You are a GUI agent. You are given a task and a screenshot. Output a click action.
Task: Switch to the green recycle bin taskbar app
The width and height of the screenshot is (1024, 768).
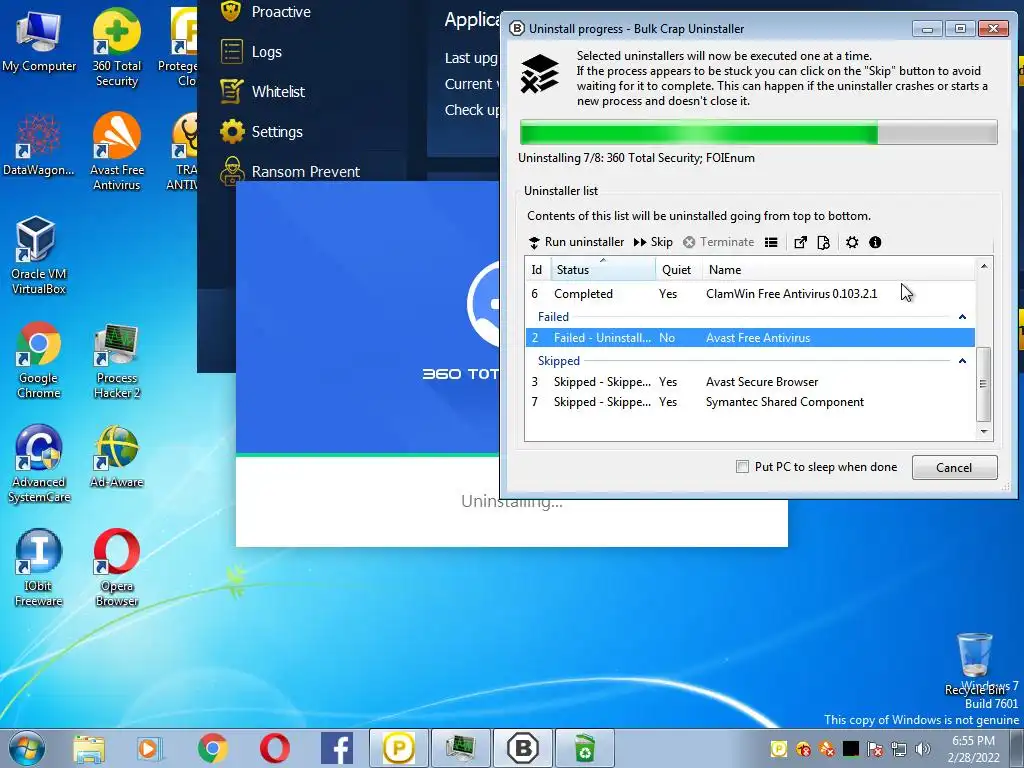click(584, 748)
